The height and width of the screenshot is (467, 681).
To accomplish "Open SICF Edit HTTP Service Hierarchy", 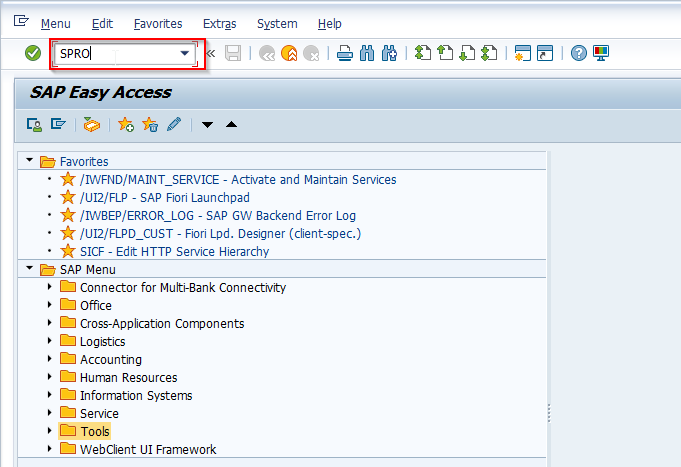I will [x=175, y=252].
